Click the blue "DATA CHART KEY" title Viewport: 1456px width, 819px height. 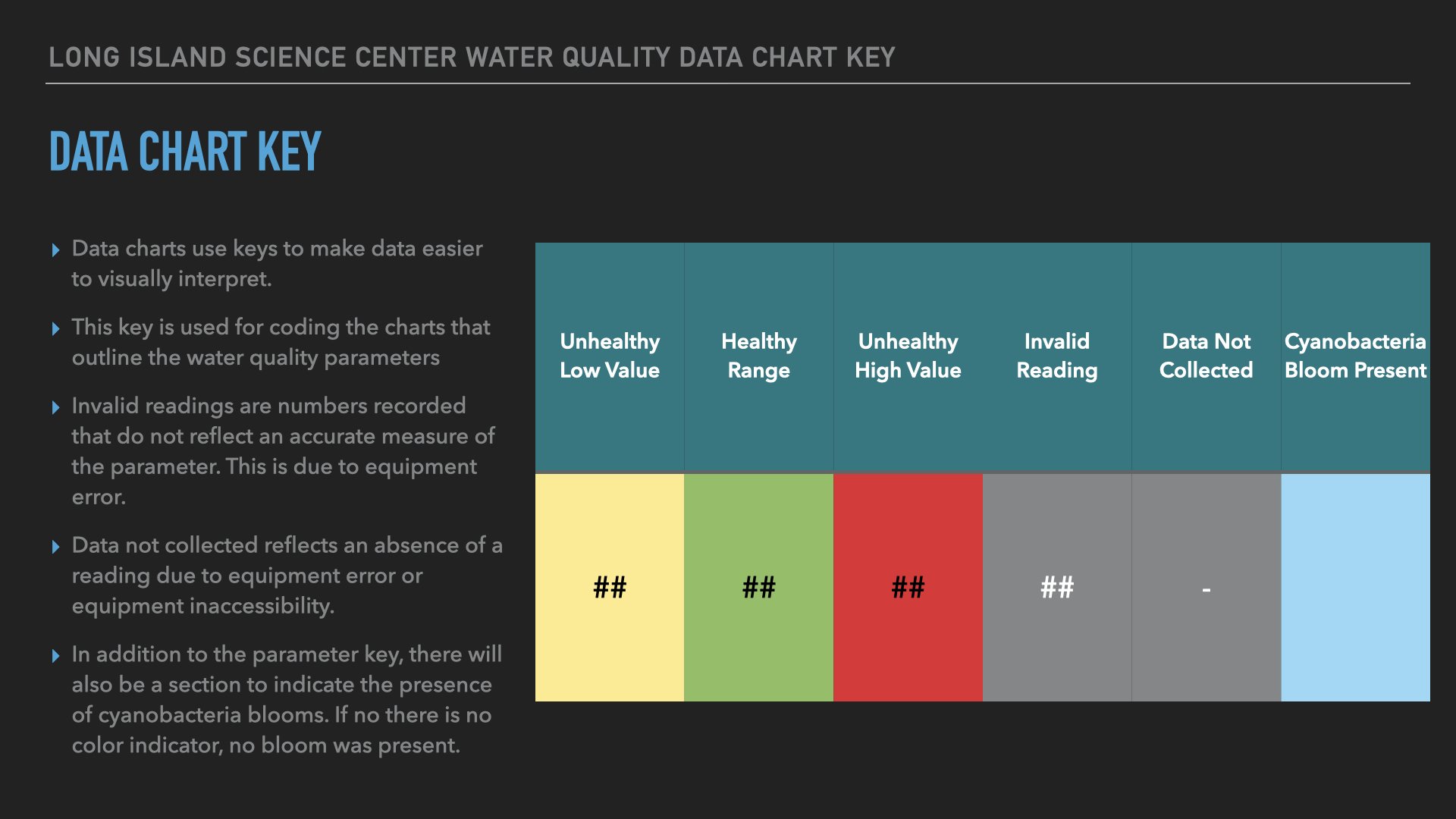tap(186, 151)
